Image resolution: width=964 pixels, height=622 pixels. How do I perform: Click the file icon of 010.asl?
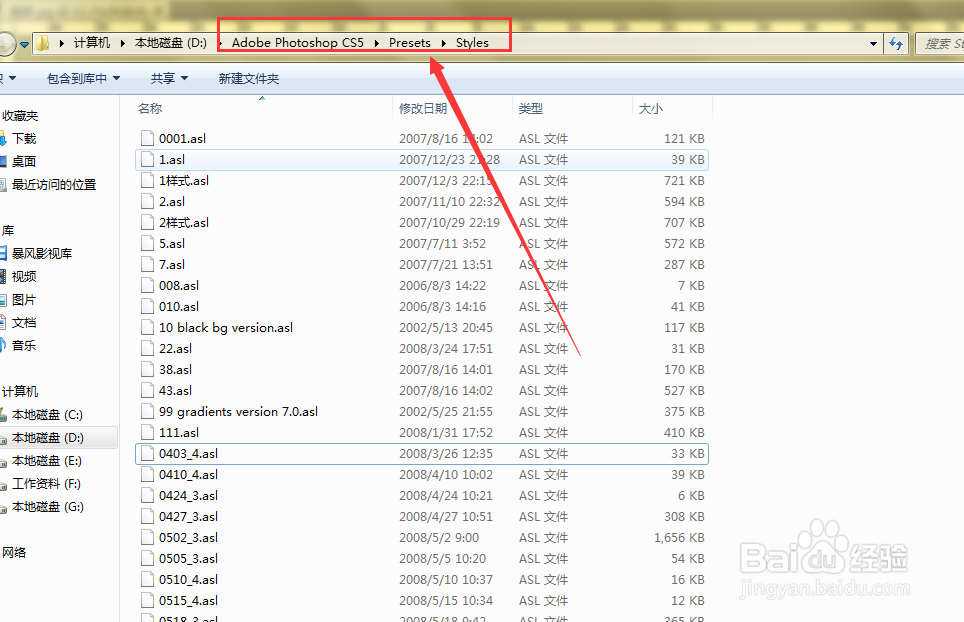pos(147,306)
